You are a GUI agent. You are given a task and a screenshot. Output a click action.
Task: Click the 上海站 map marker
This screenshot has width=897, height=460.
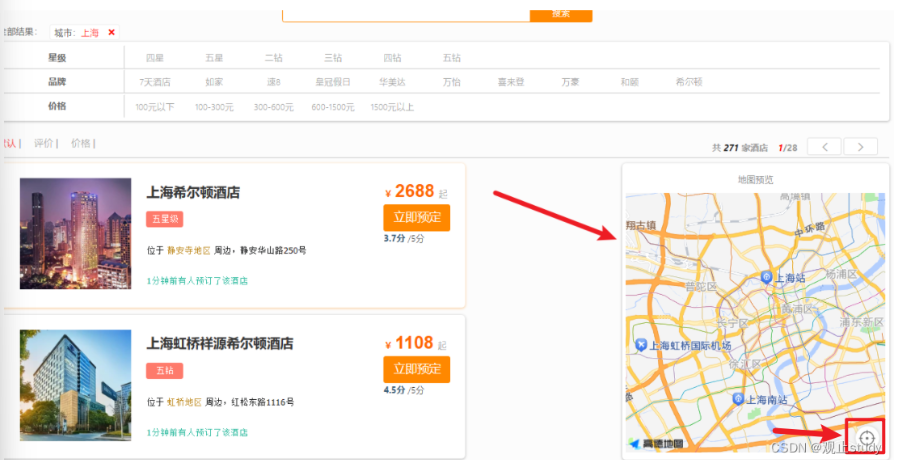pos(767,277)
